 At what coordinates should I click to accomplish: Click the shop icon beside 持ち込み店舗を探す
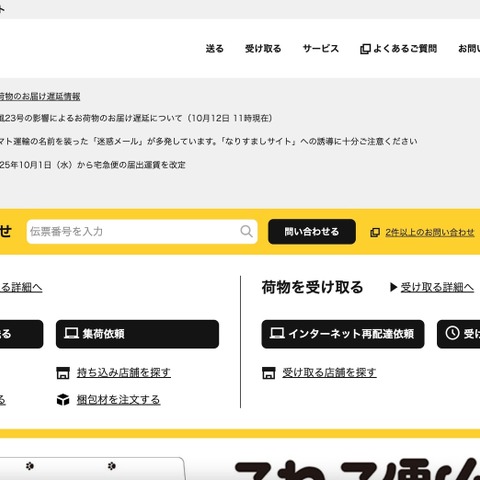[63, 373]
